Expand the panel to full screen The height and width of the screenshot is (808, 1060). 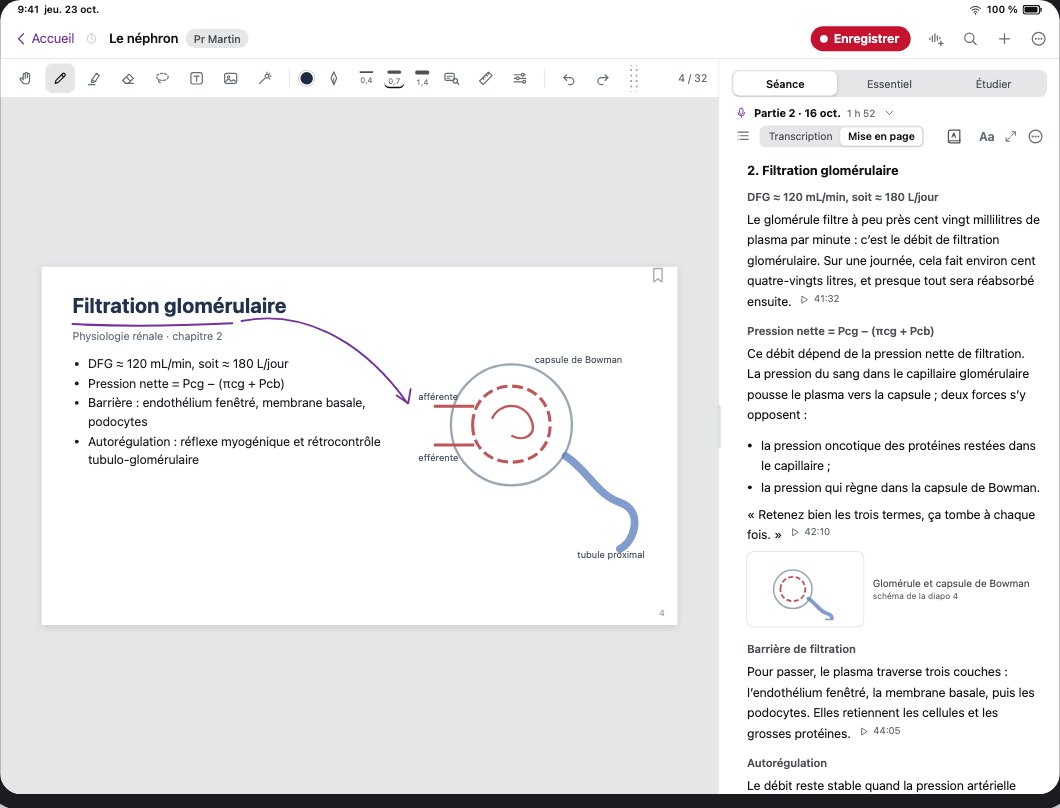[1011, 137]
